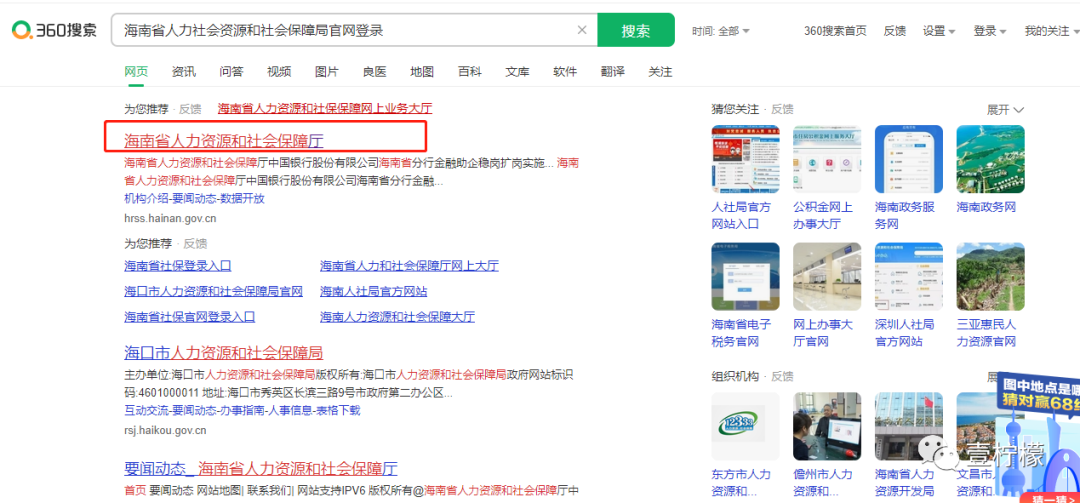Click 人事信息 sublink
Image resolution: width=1080 pixels, height=503 pixels.
289,411
